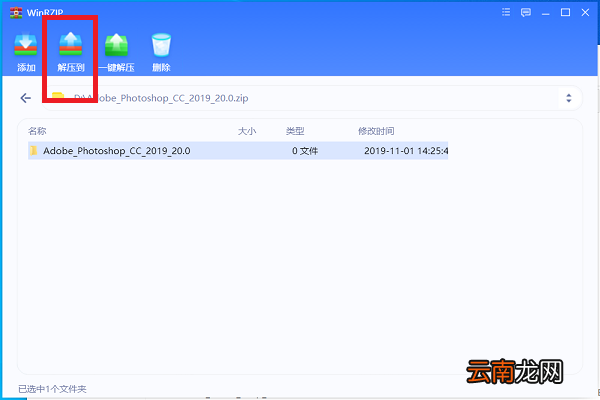Select the Adobe_Photoshop_CC_2019_20.0 folder row
600x400 pixels.
point(238,150)
